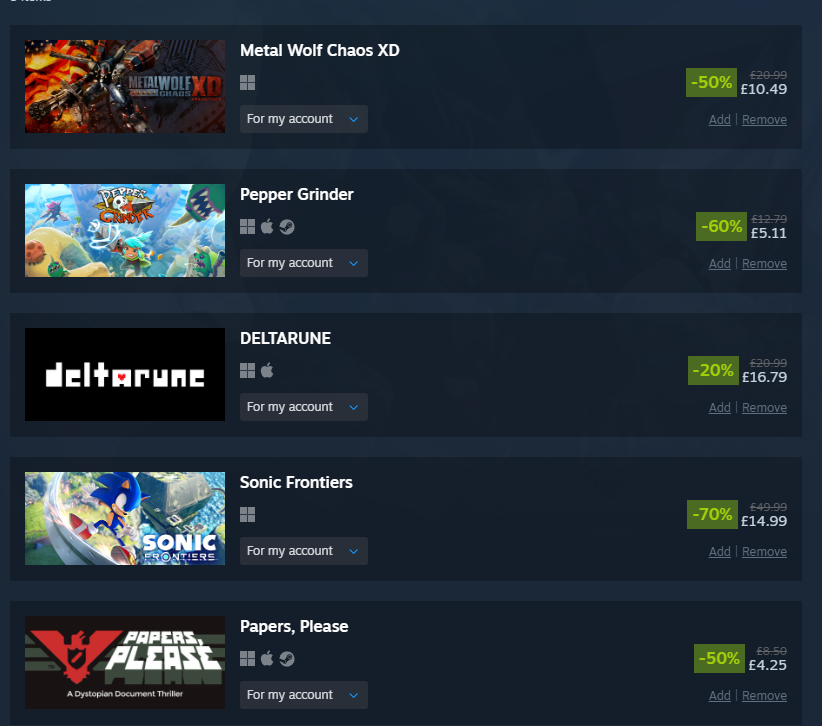Remove DELTARUNE from the cart
This screenshot has width=822, height=726.
(764, 407)
